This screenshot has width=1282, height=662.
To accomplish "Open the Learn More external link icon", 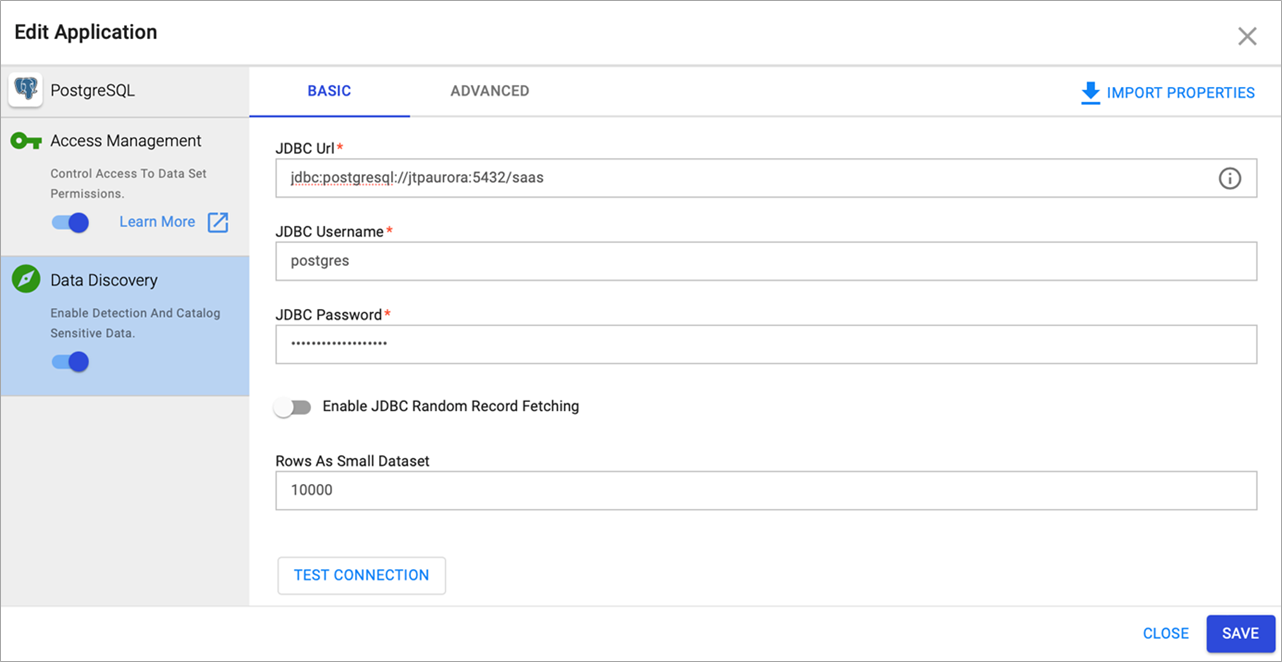I will [x=217, y=222].
